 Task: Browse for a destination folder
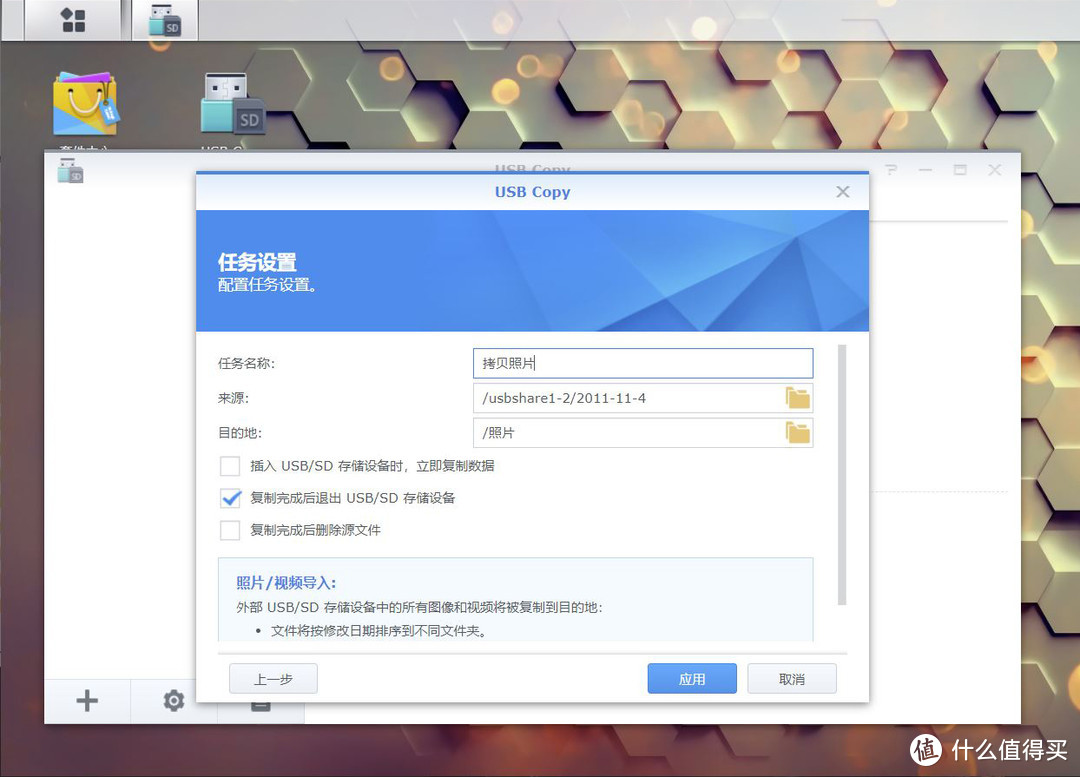[x=797, y=432]
